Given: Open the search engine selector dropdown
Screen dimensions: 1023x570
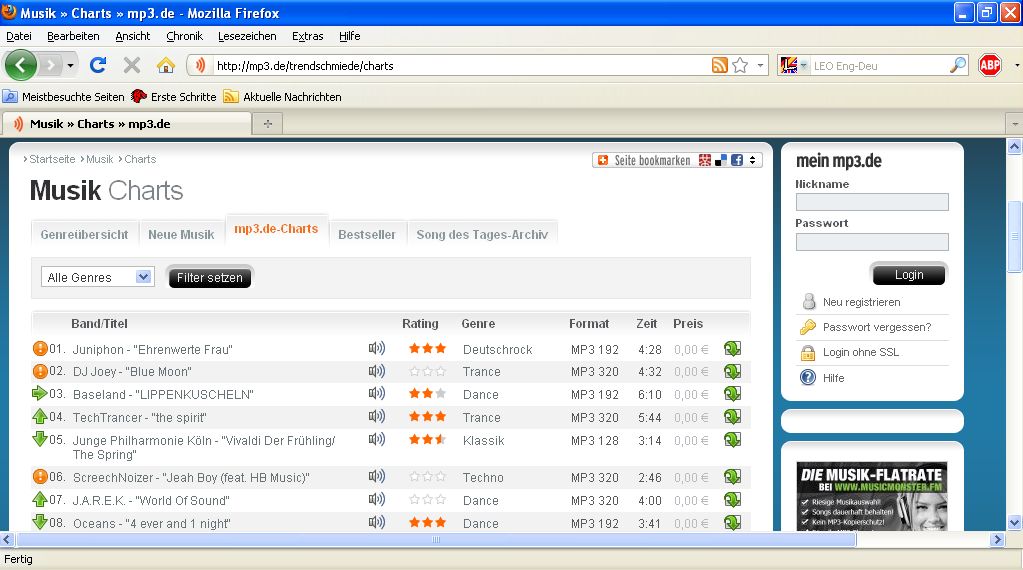Looking at the screenshot, I should click(x=804, y=65).
